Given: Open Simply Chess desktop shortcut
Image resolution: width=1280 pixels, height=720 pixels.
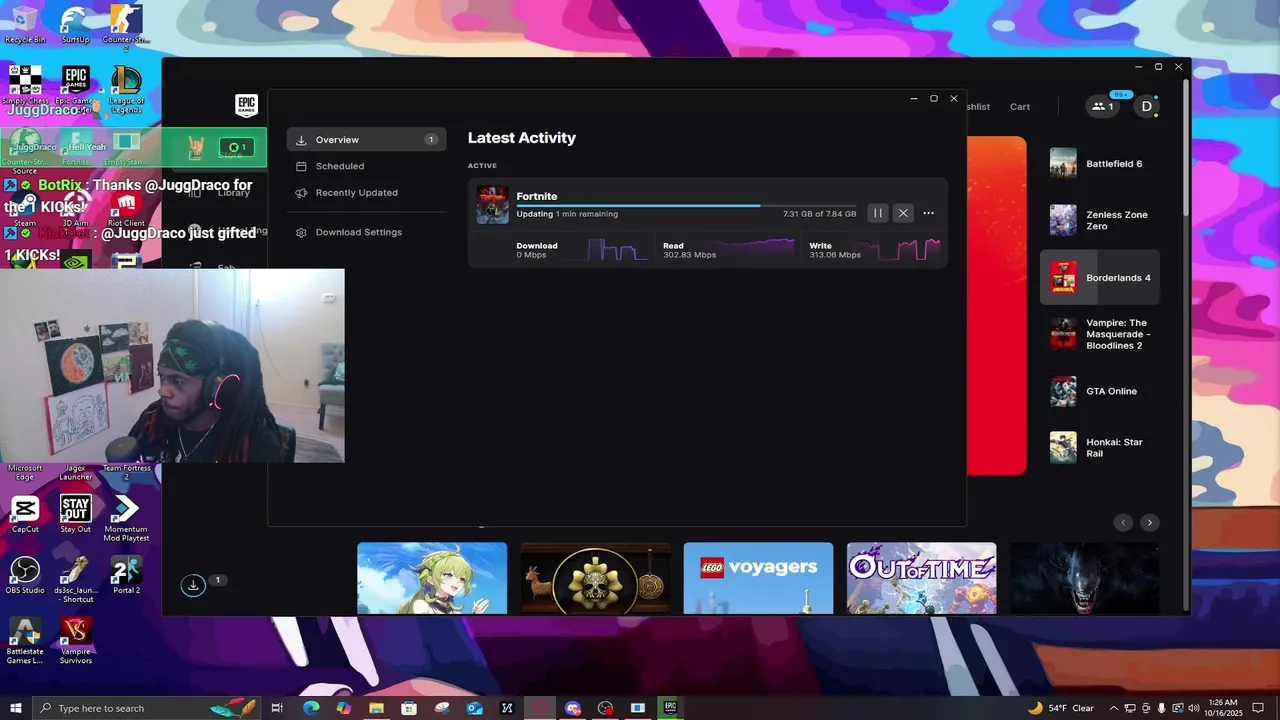Looking at the screenshot, I should (25, 84).
